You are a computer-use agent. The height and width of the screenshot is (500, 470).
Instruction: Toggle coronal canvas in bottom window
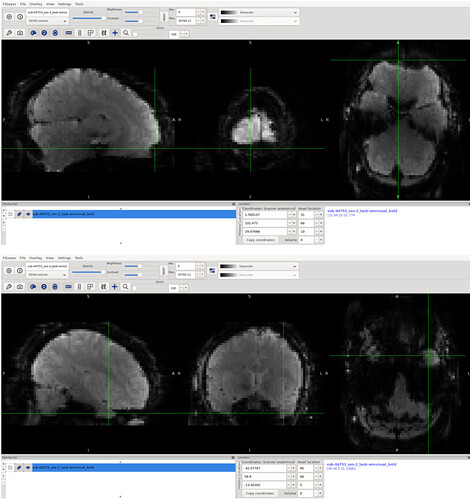click(x=44, y=287)
